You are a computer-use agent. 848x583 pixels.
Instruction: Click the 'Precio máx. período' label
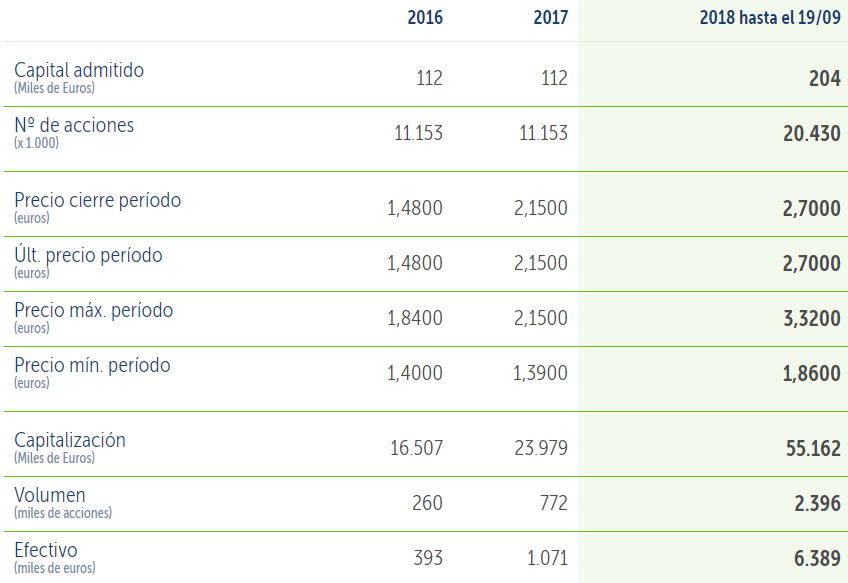click(93, 310)
